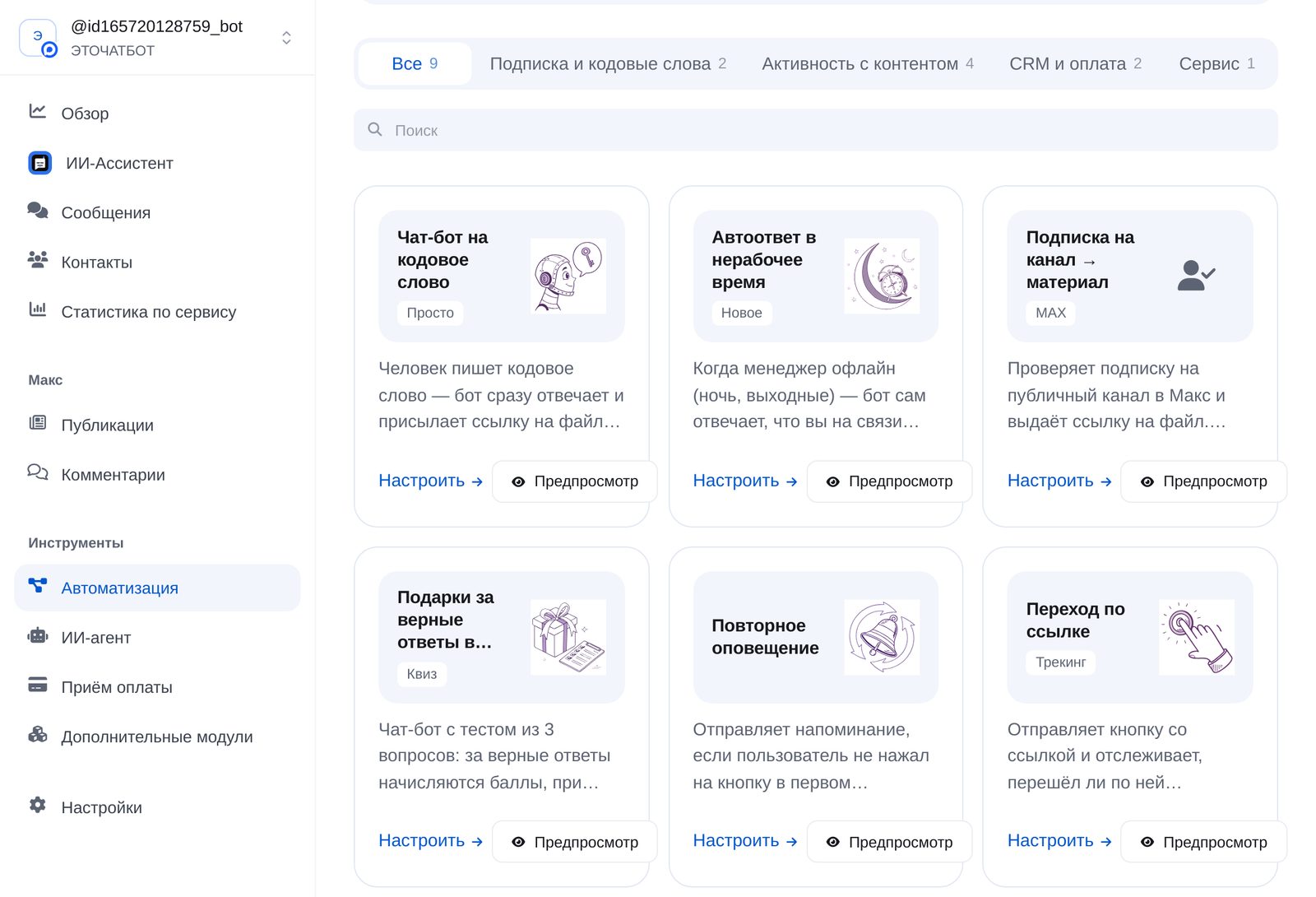Open the bot selector chevron dropdown
The image size is (1316, 897).
click(x=286, y=38)
